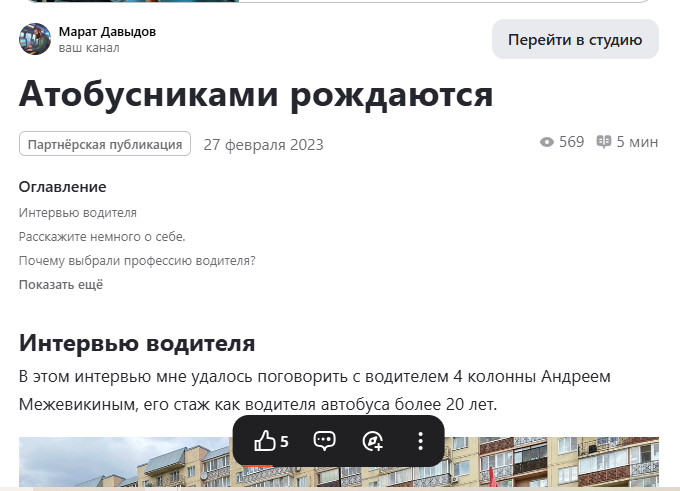Click Марат Давыдов channel avatar
The width and height of the screenshot is (680, 491).
click(x=35, y=39)
